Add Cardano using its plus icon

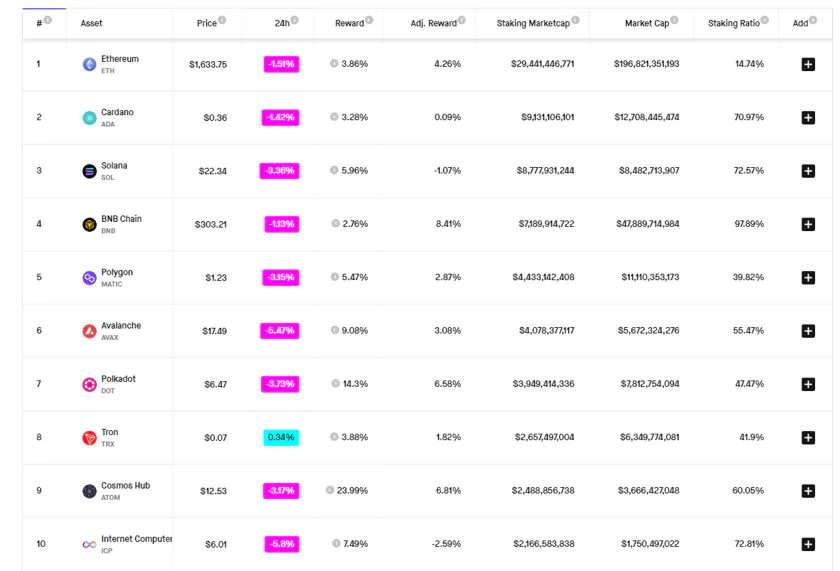tap(808, 117)
